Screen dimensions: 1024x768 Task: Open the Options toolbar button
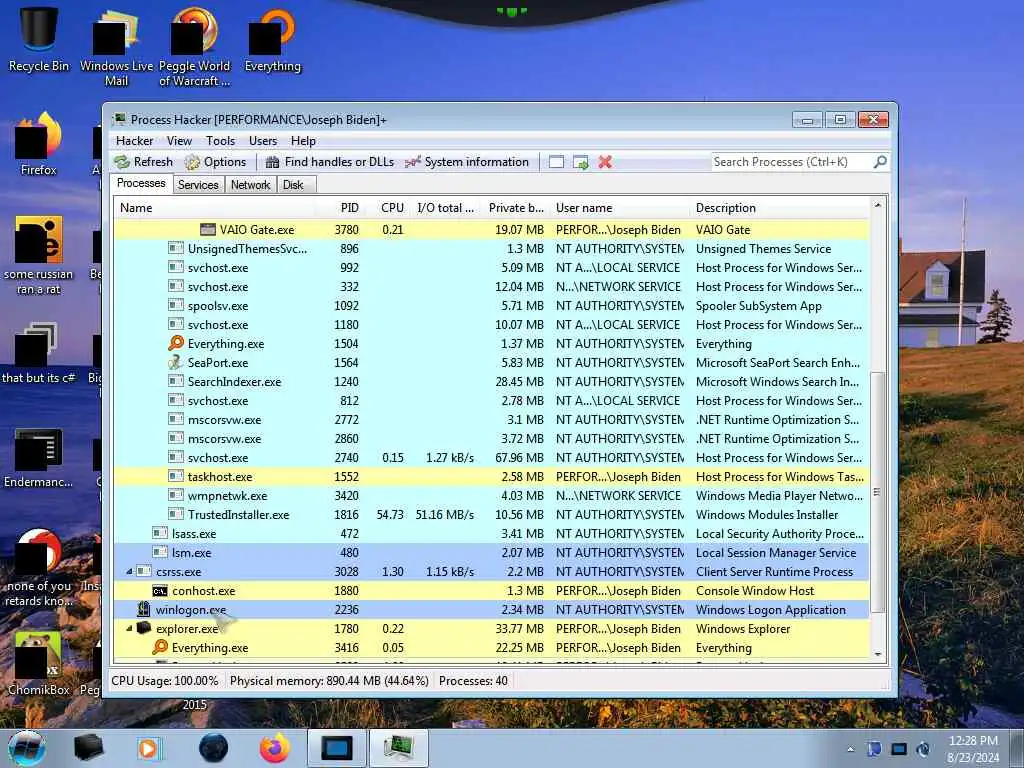tap(216, 162)
